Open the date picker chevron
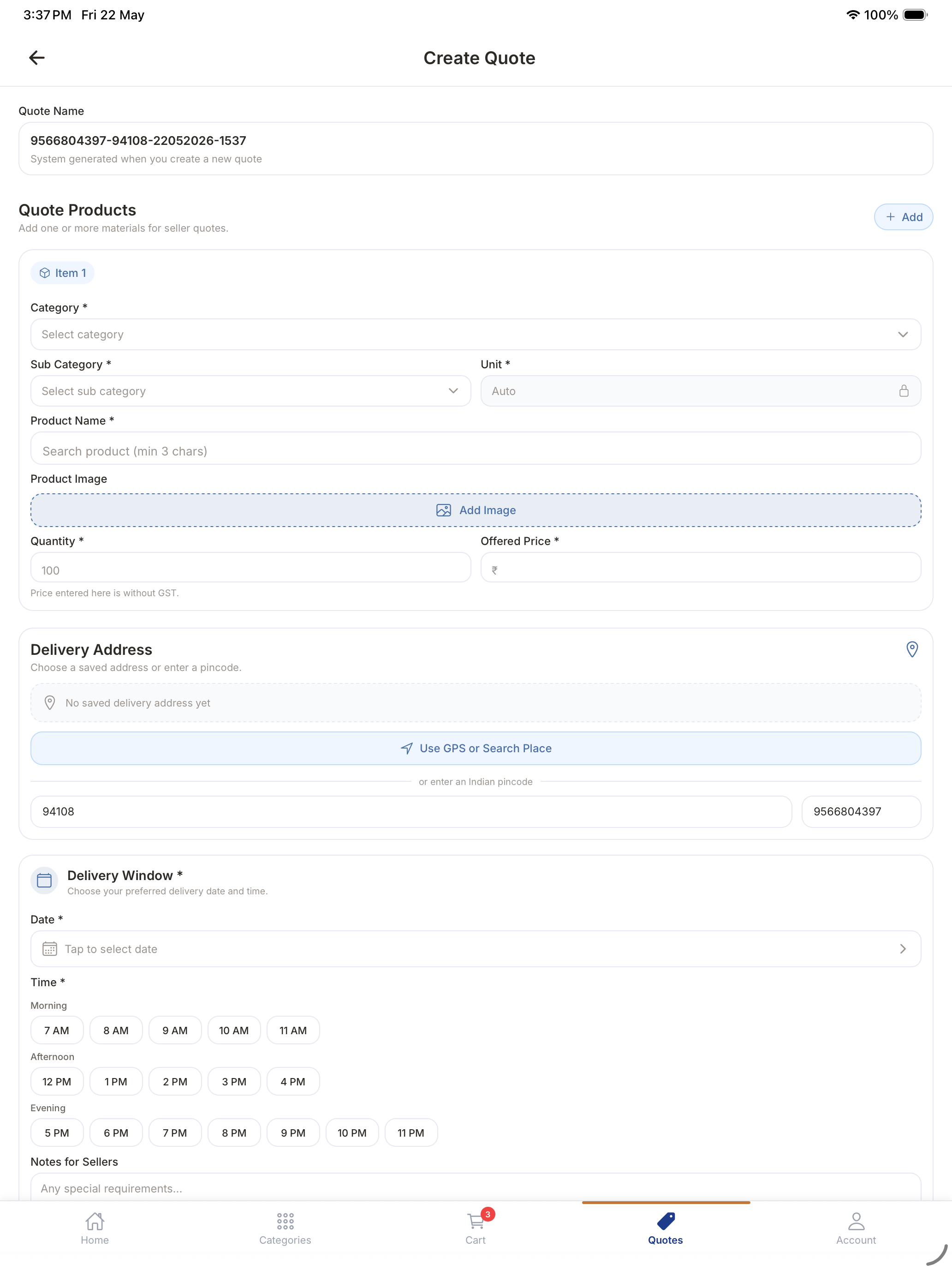Image resolution: width=952 pixels, height=1270 pixels. point(903,949)
